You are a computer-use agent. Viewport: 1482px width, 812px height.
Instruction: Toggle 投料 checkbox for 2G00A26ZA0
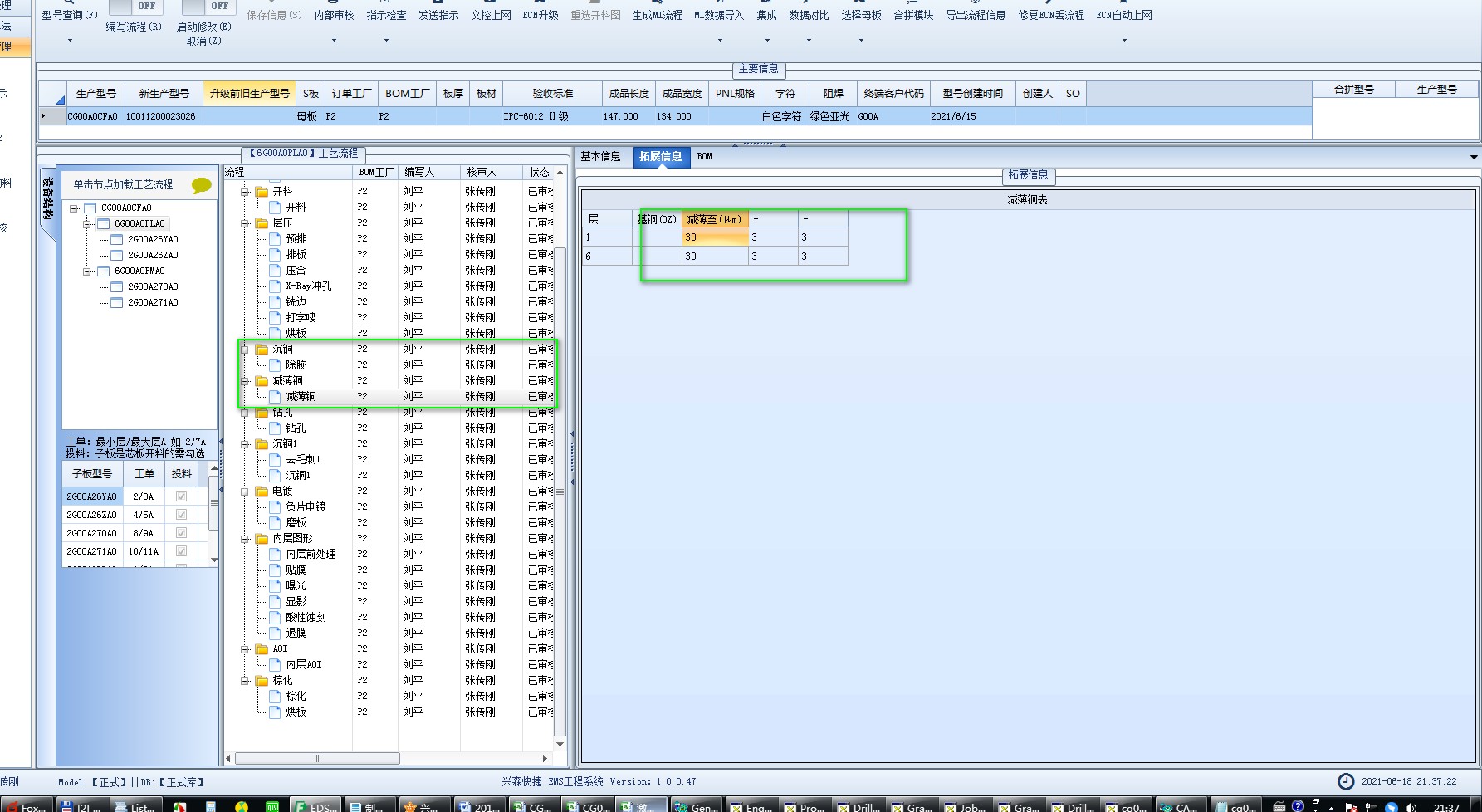(x=181, y=515)
